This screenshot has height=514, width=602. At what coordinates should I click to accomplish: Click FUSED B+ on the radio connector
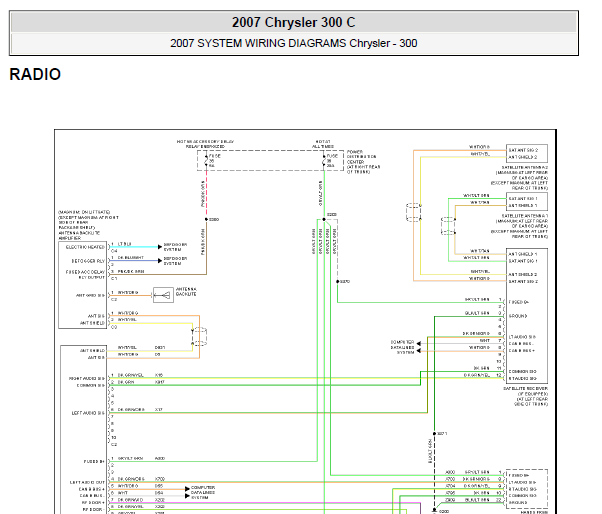[94, 461]
